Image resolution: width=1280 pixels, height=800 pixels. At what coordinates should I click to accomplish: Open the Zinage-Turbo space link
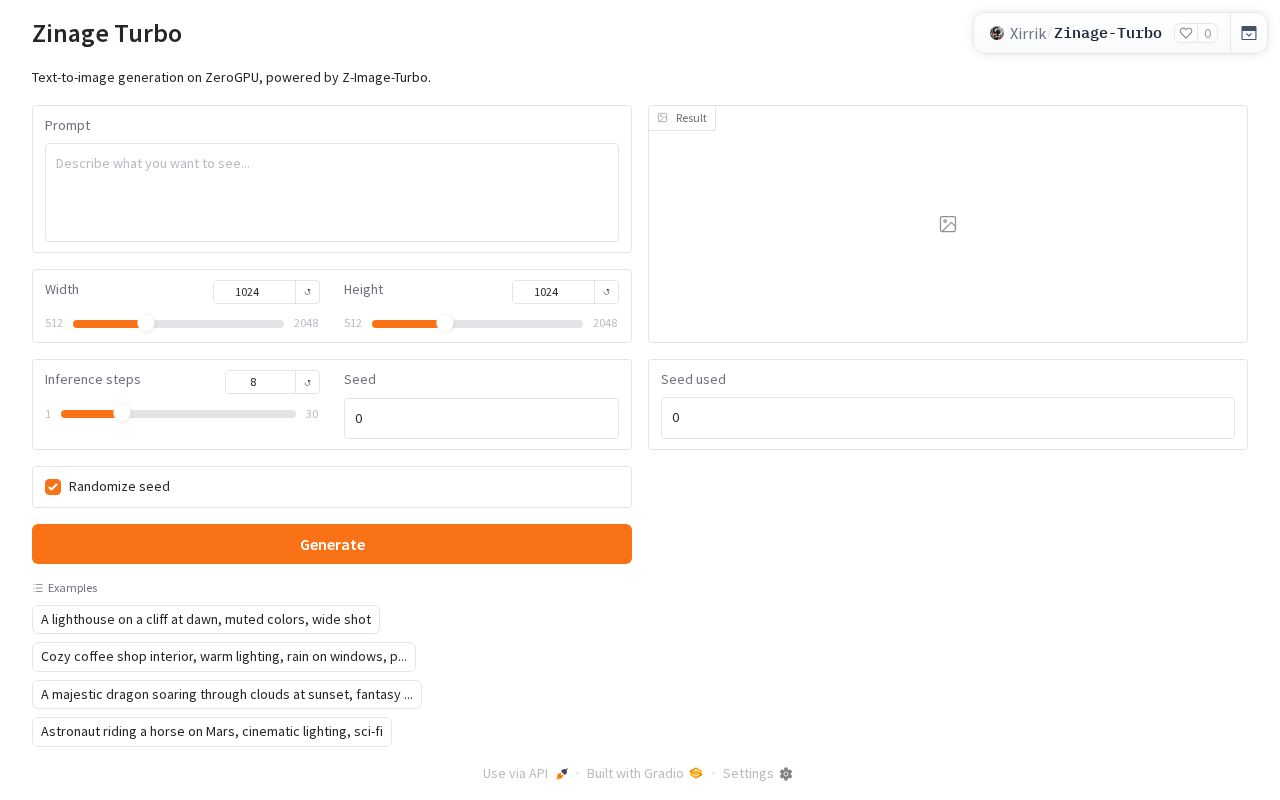(1108, 33)
